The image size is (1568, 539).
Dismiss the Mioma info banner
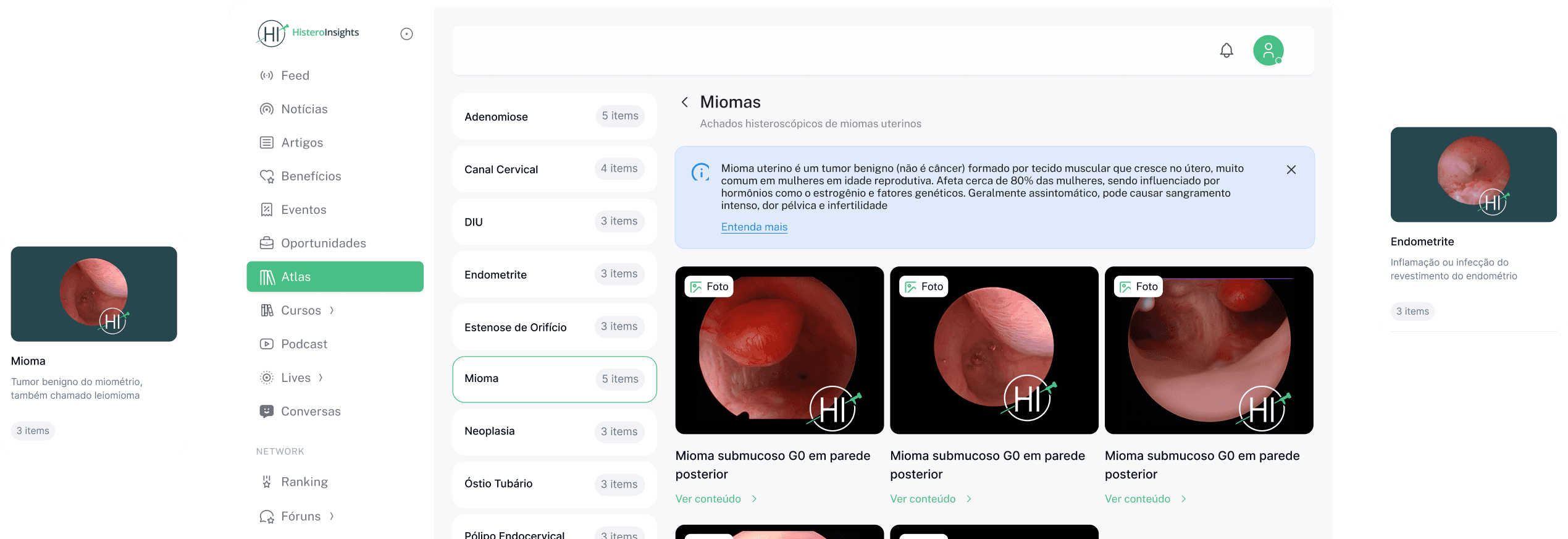1291,169
